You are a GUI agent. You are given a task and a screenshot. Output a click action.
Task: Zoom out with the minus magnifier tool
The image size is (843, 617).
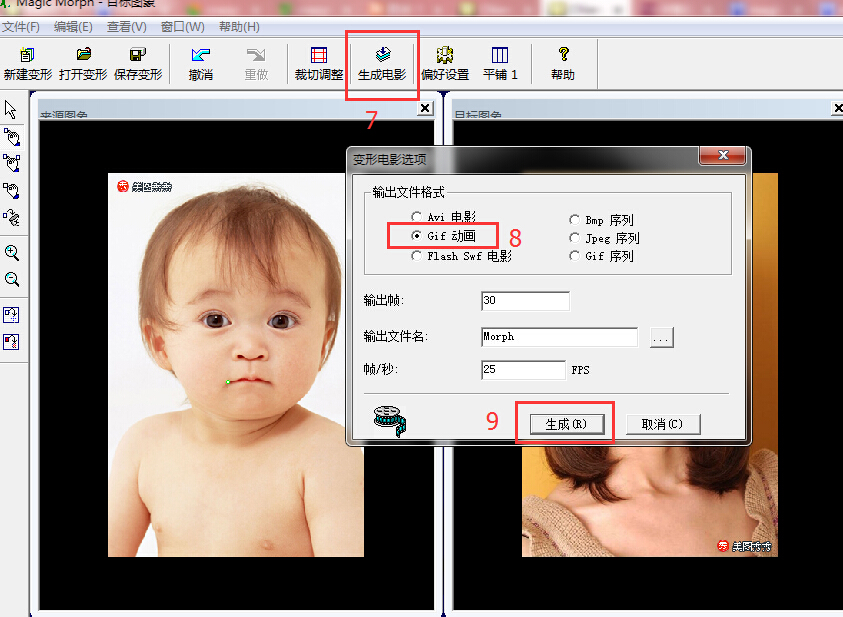[11, 279]
